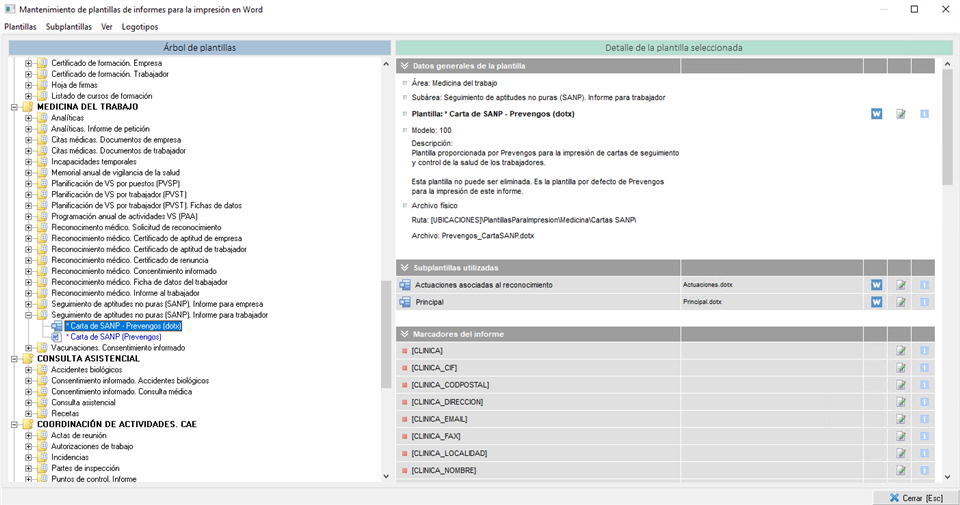The height and width of the screenshot is (505, 960).
Task: Edit the [CLINICA_LOCALIDAD] marker
Action: (x=901, y=454)
